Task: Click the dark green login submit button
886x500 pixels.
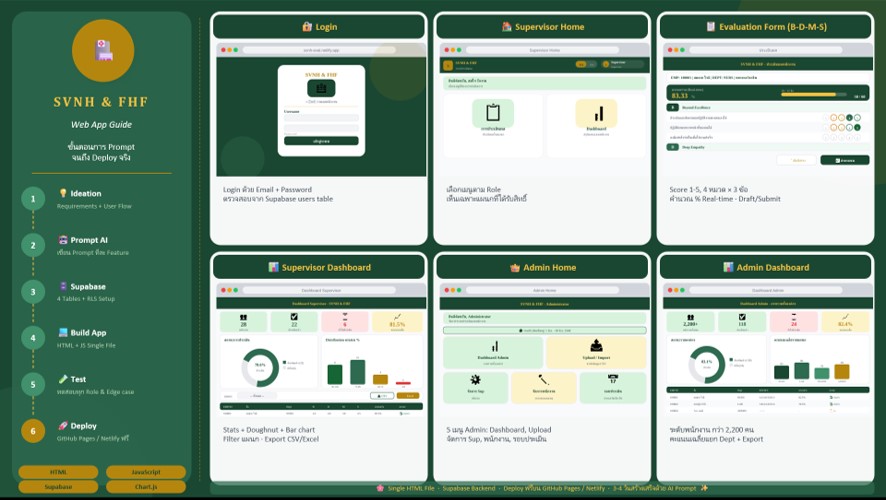Action: coord(321,141)
